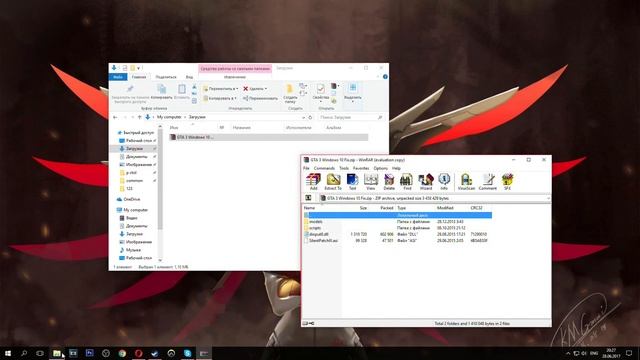This screenshot has height=360, width=640.
Task: Expand the WinRAR archive path dropdown
Action: coord(548,198)
